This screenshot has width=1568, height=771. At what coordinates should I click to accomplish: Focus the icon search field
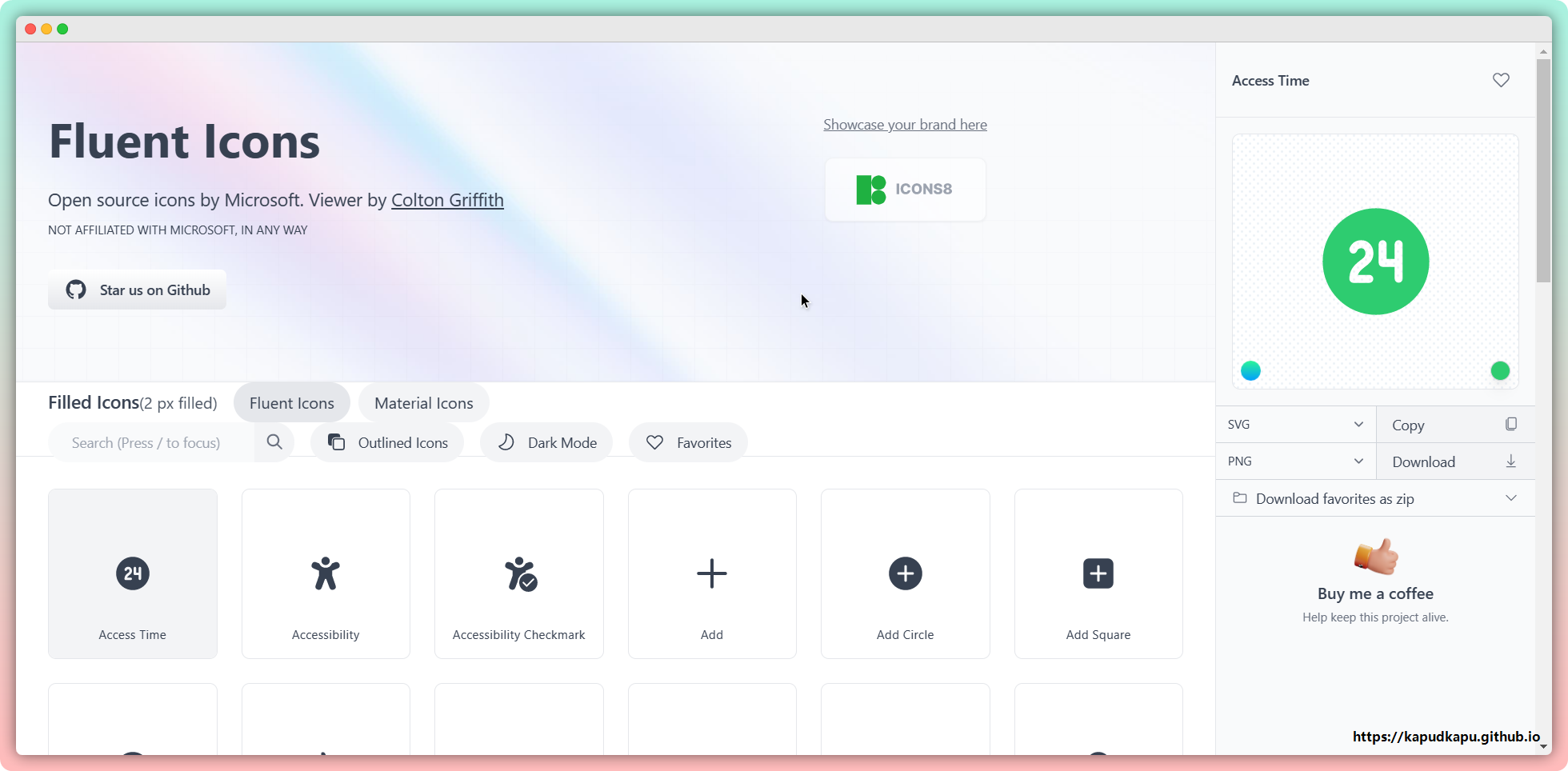coord(152,442)
